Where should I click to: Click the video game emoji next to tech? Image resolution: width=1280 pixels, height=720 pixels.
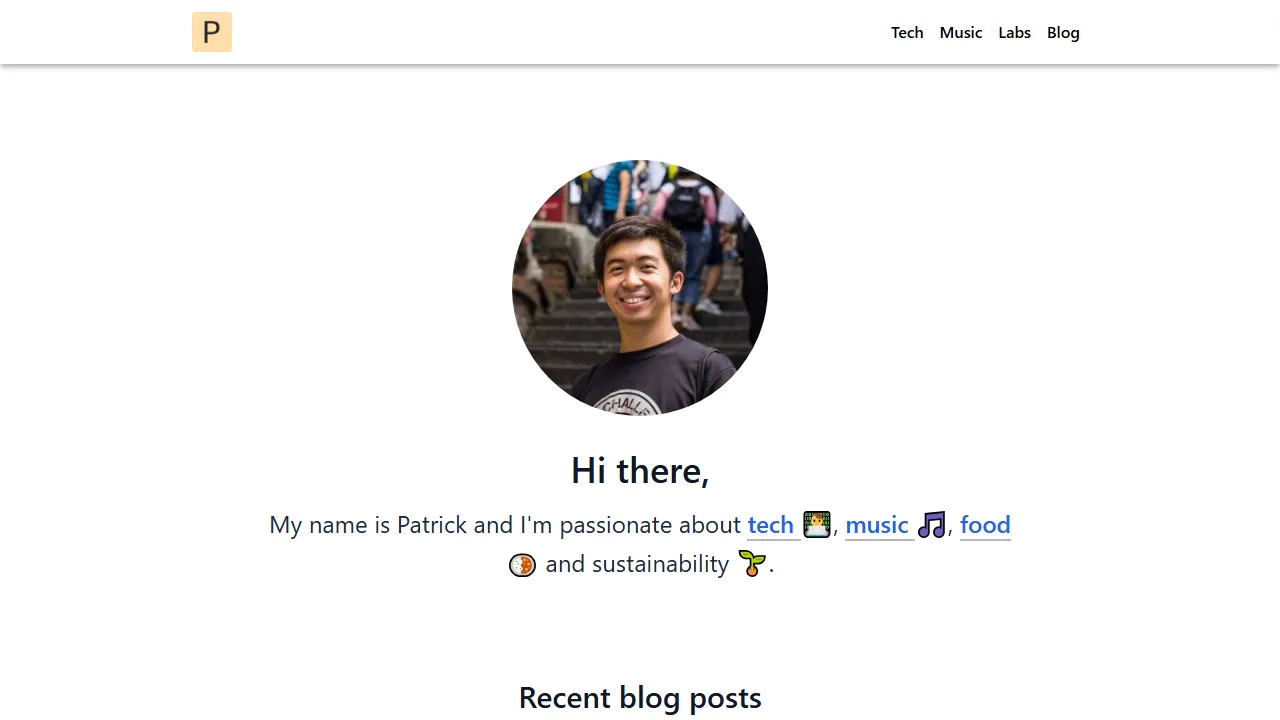pos(816,524)
